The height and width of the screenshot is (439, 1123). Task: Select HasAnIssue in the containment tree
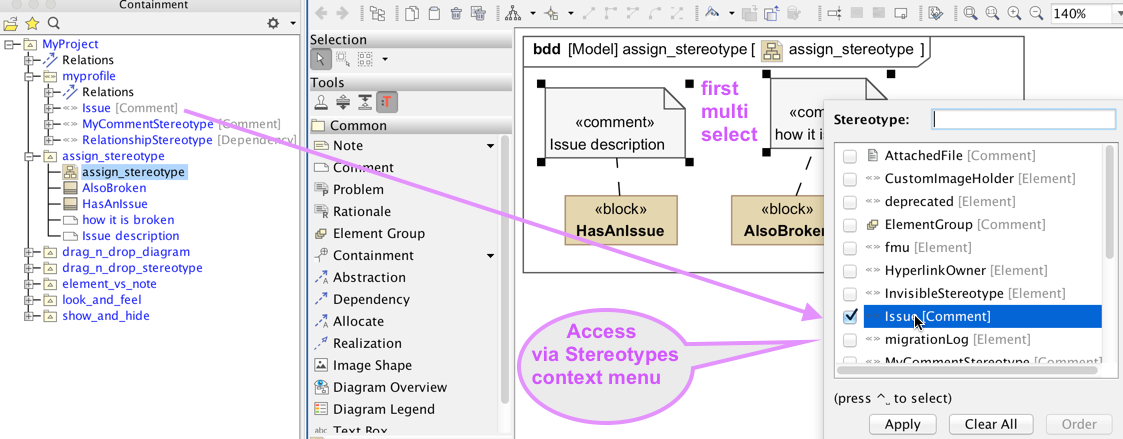click(114, 204)
